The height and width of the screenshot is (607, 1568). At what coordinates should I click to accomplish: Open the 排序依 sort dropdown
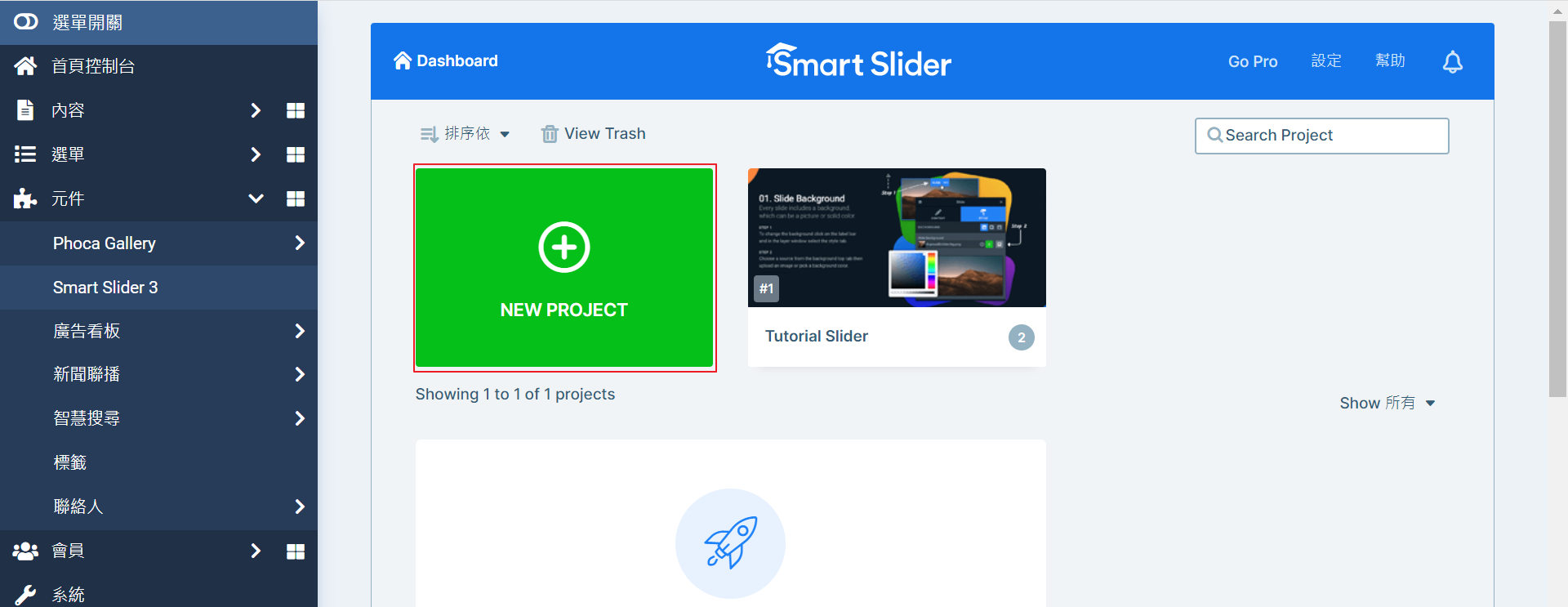[x=465, y=134]
